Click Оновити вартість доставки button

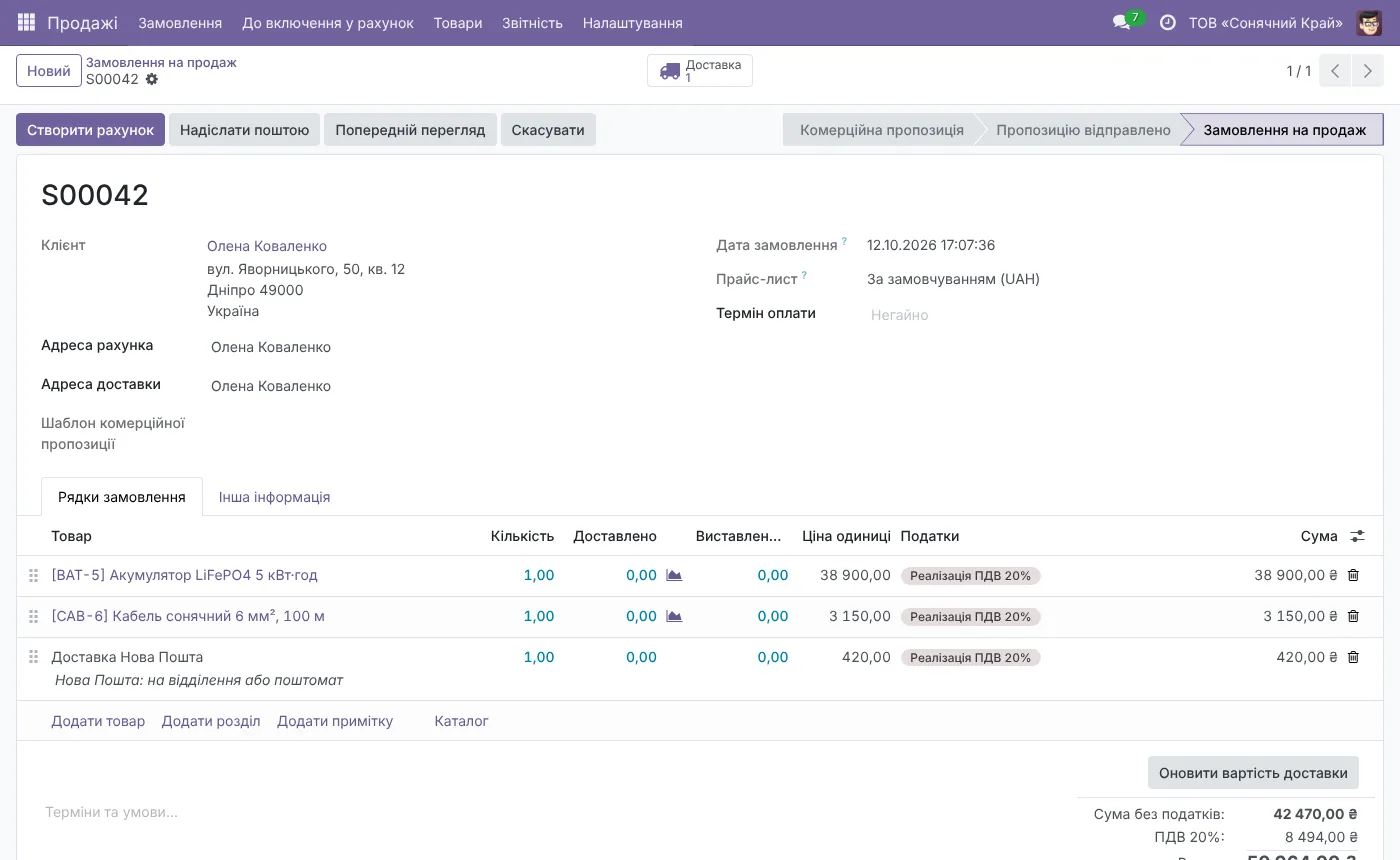pyautogui.click(x=1253, y=773)
